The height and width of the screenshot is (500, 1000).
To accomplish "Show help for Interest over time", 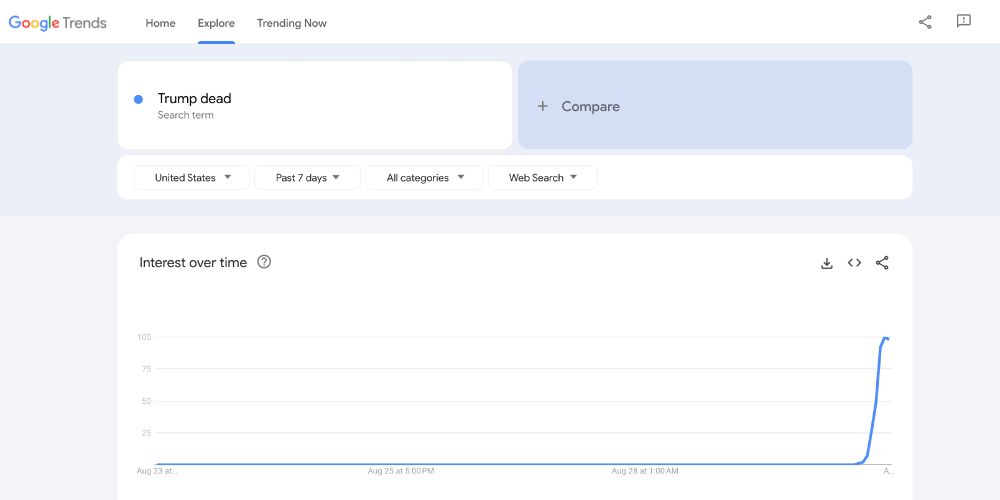I will 264,261.
